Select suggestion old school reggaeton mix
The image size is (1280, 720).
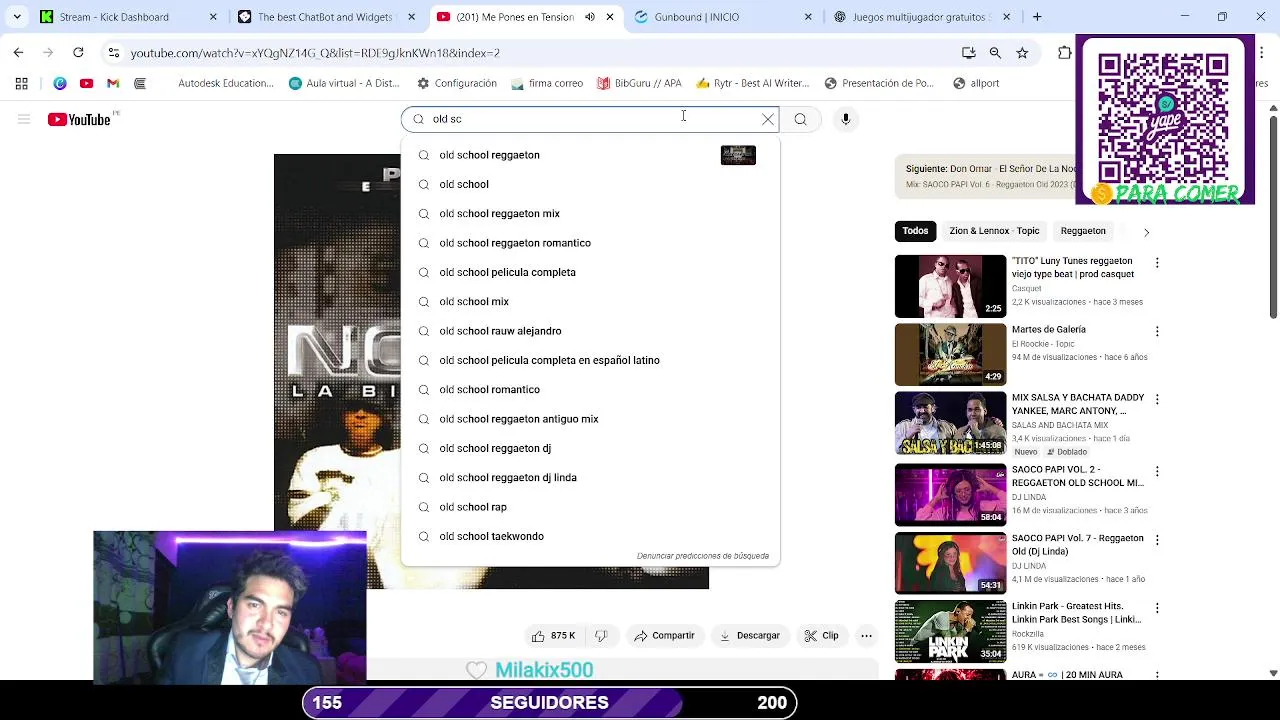click(590, 213)
